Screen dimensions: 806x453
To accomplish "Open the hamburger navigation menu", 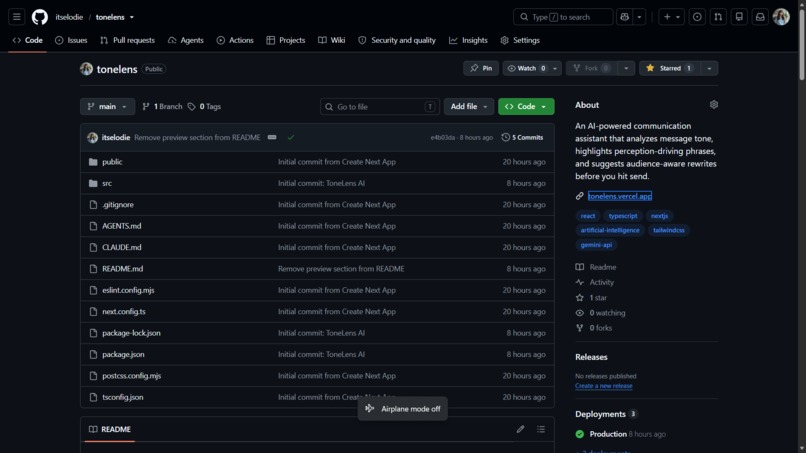I will click(16, 17).
